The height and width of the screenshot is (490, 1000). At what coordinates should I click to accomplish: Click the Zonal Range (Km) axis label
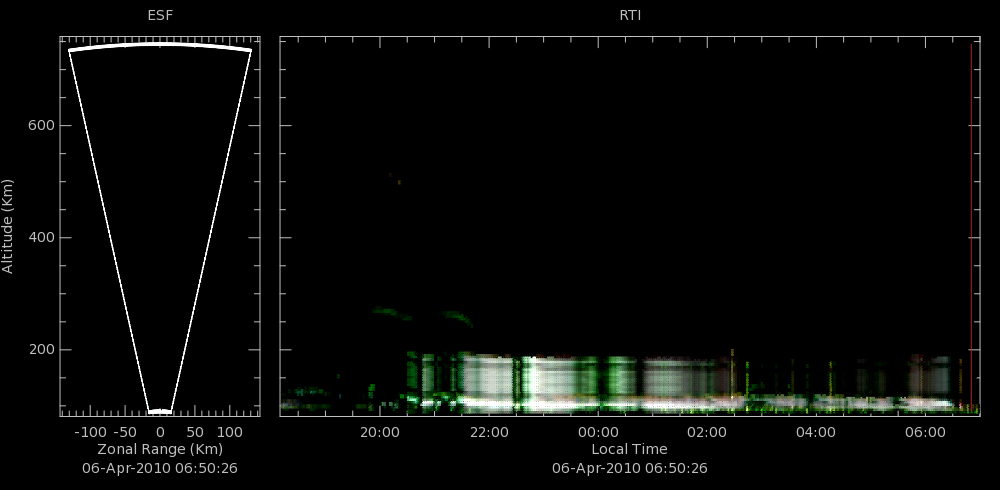pyautogui.click(x=160, y=449)
